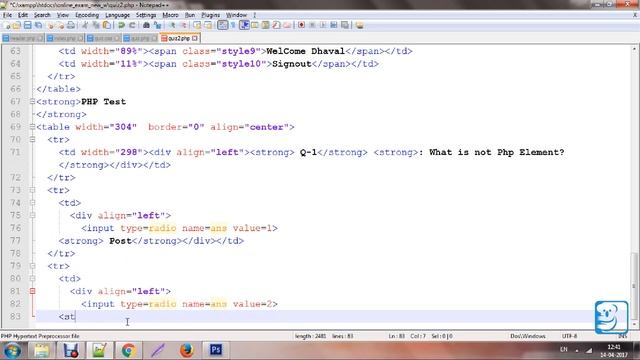Open the Language menu

tap(117, 15)
